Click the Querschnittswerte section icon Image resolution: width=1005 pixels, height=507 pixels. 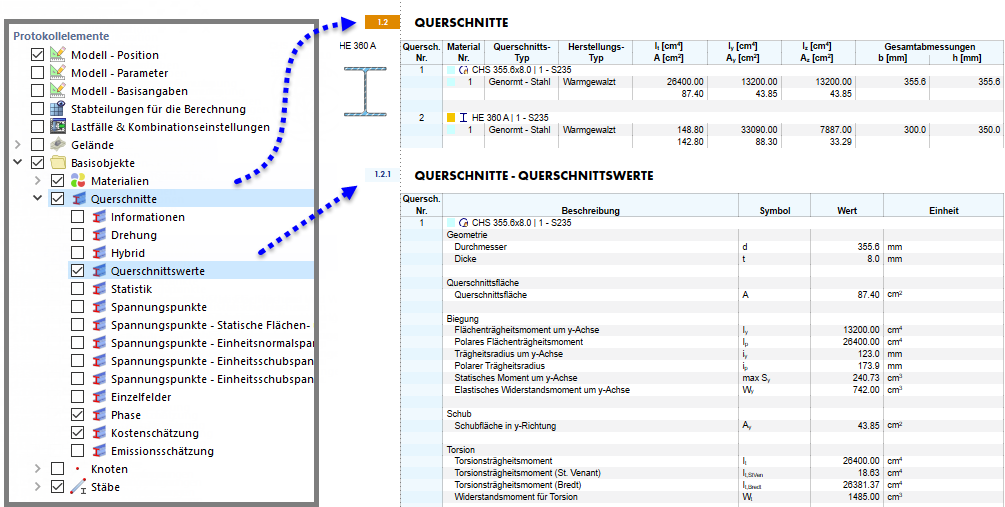[x=99, y=271]
